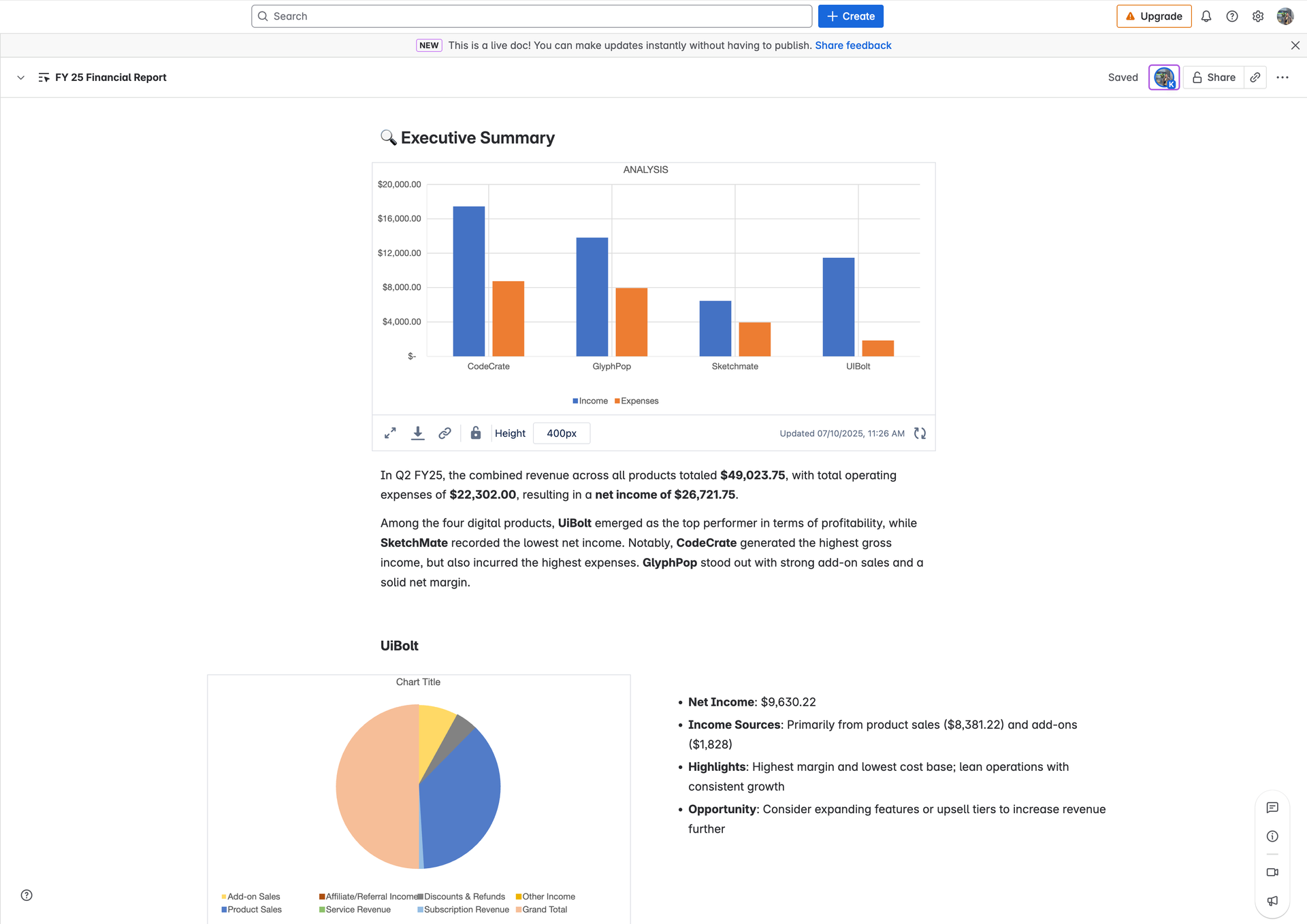Dismiss the live doc banner

tap(1295, 46)
